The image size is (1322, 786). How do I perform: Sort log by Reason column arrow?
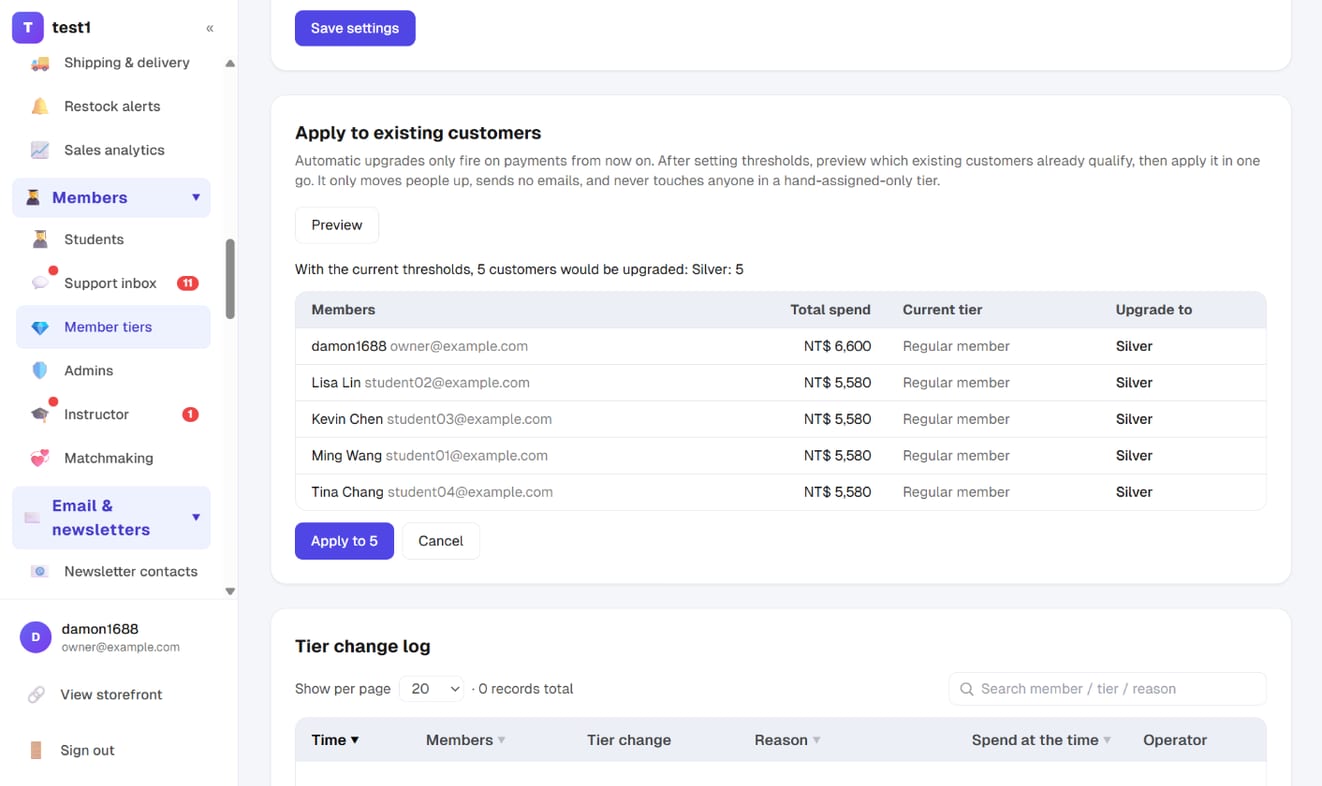817,740
